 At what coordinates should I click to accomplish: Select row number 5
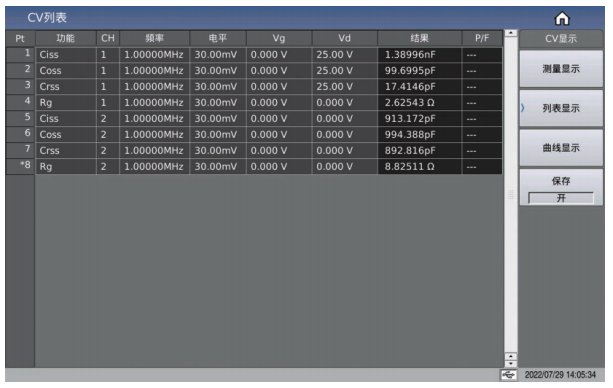coord(20,119)
